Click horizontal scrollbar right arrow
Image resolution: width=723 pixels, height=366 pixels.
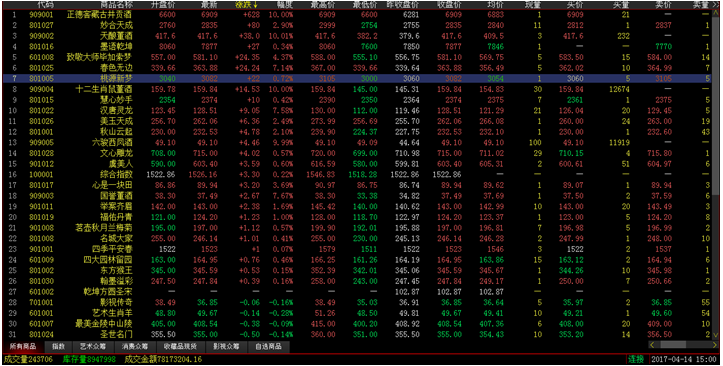(715, 345)
